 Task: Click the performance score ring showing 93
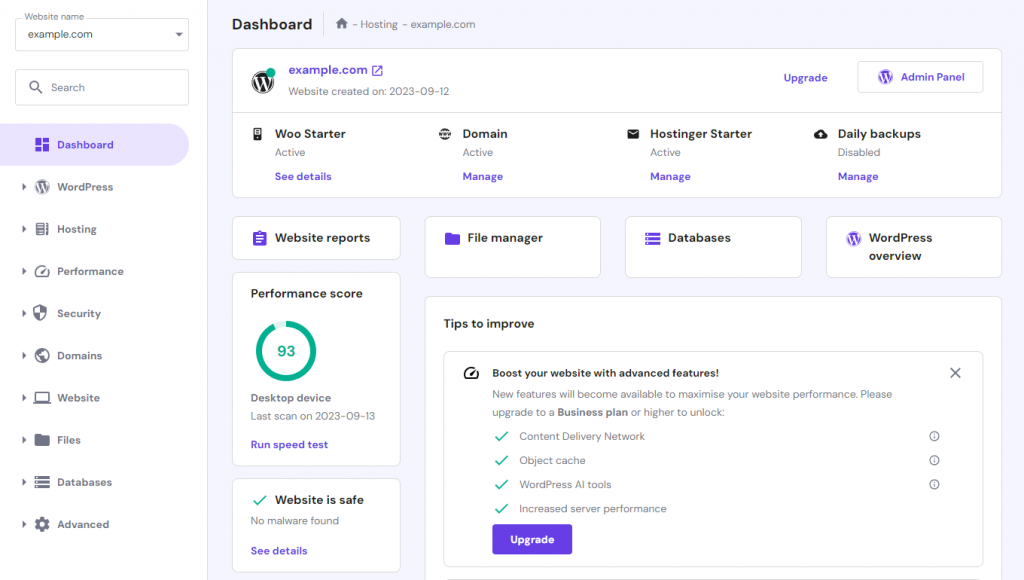286,351
